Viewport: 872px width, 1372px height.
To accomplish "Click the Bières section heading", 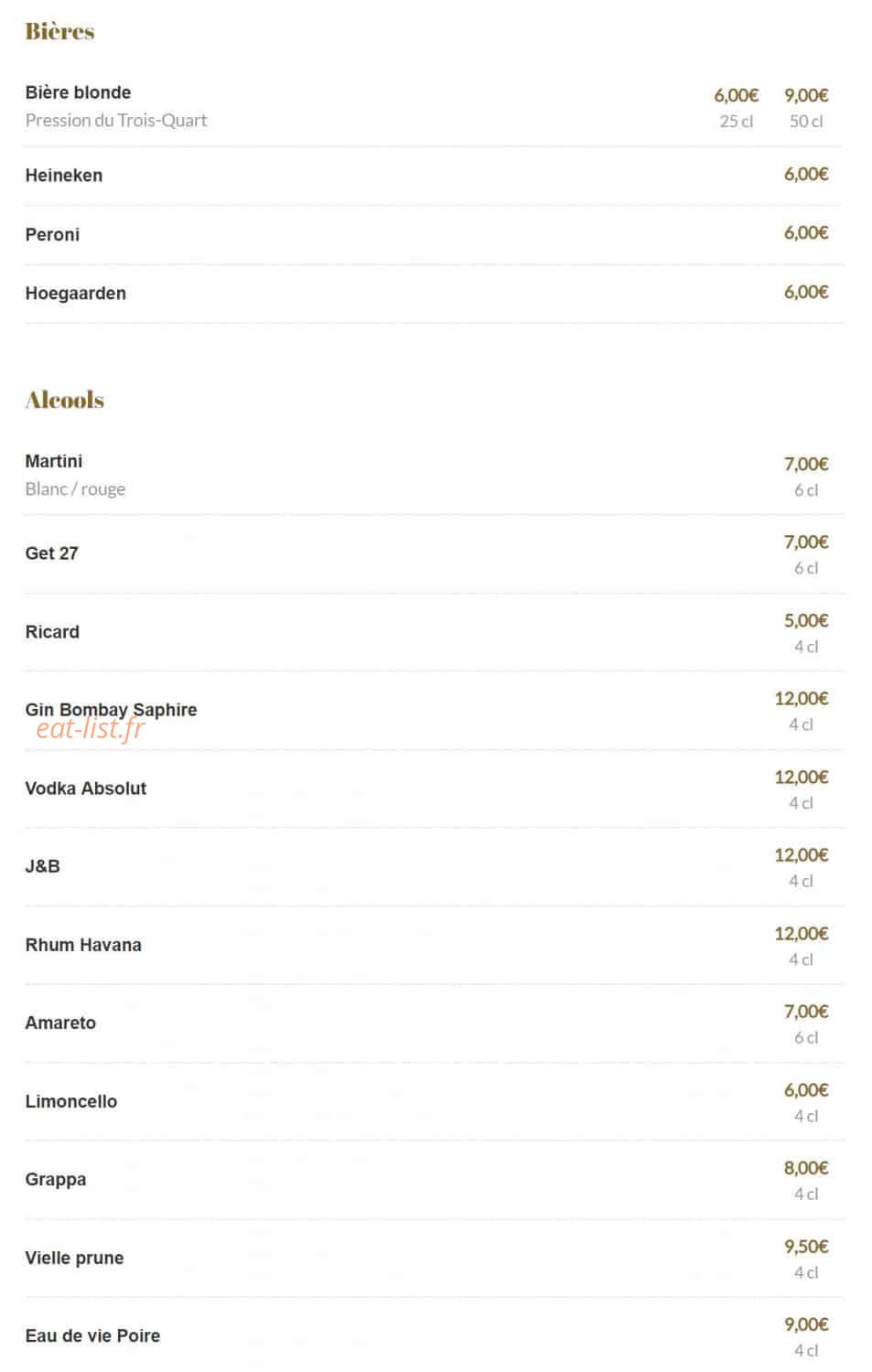I will point(59,31).
